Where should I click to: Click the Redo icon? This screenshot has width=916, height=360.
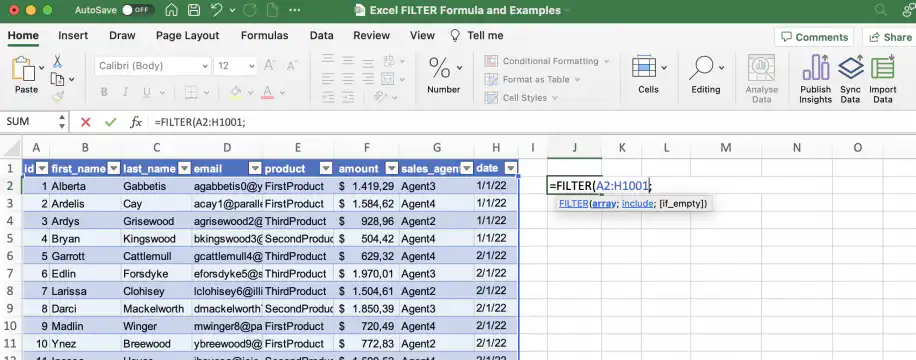coord(249,11)
